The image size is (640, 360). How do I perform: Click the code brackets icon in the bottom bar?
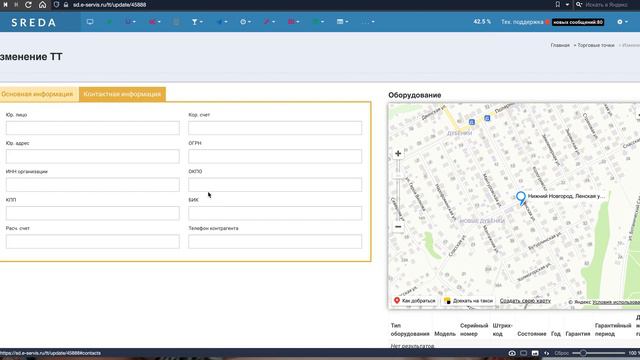coord(547,353)
